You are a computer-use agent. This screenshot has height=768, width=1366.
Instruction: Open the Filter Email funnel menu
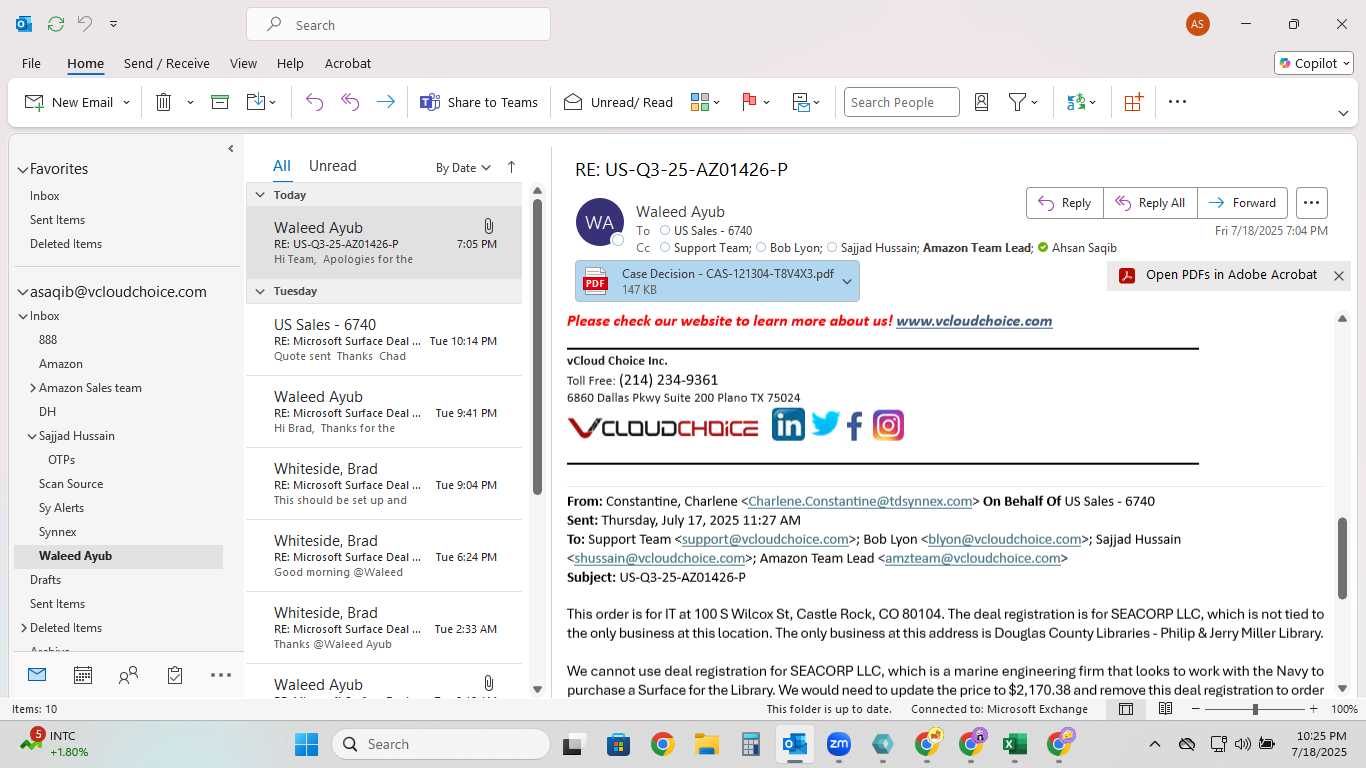(1023, 102)
